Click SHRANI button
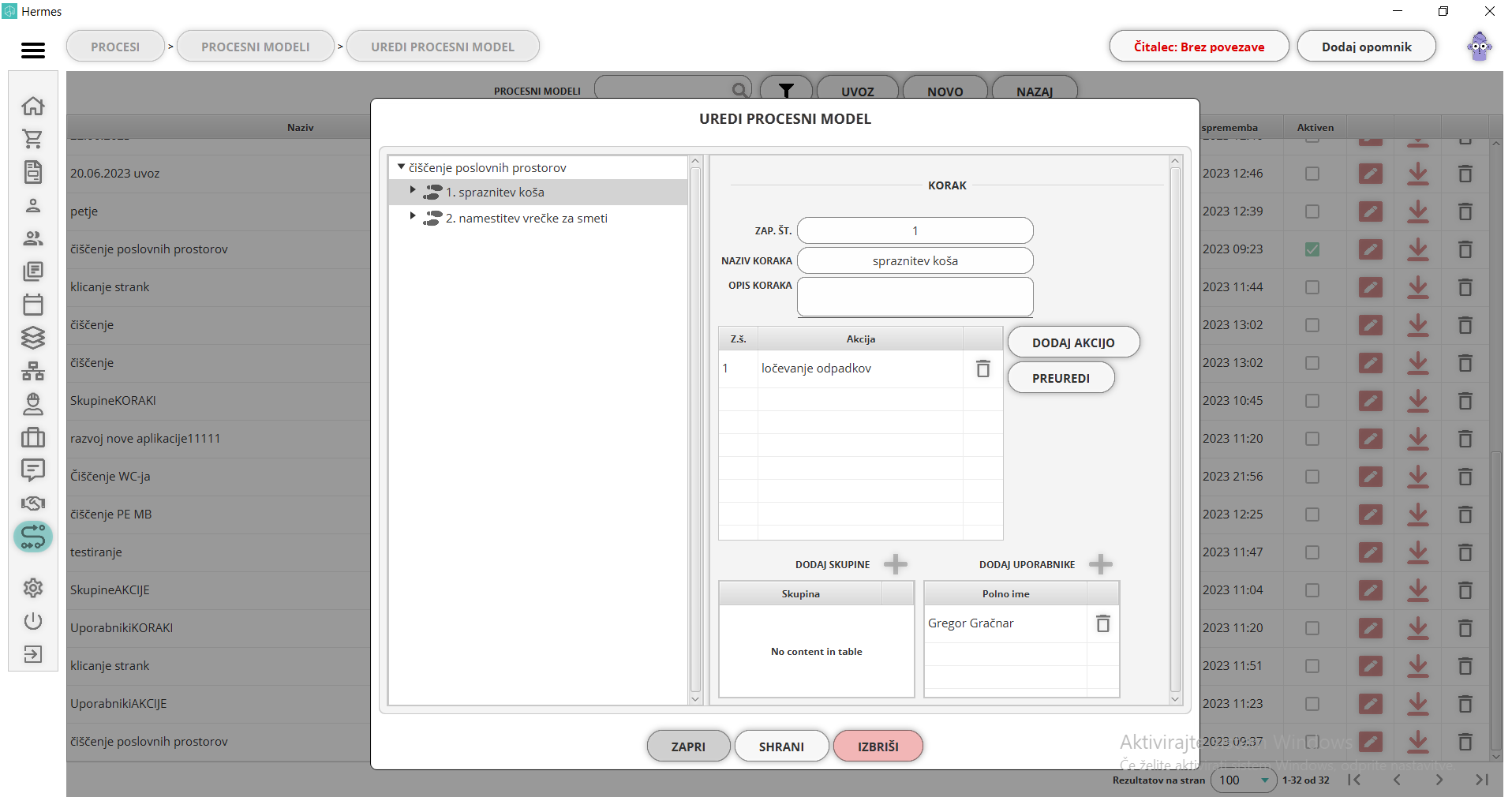Viewport: 1512px width, 812px height. point(781,747)
